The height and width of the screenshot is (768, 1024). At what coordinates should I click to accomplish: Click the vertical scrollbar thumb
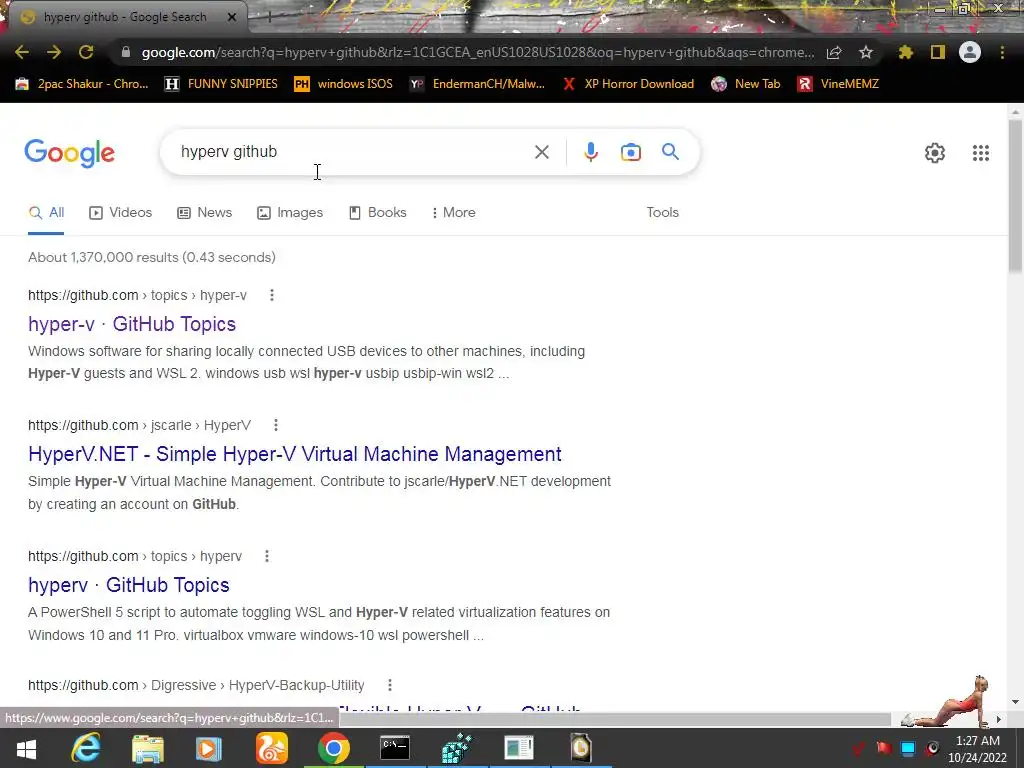coord(1015,196)
